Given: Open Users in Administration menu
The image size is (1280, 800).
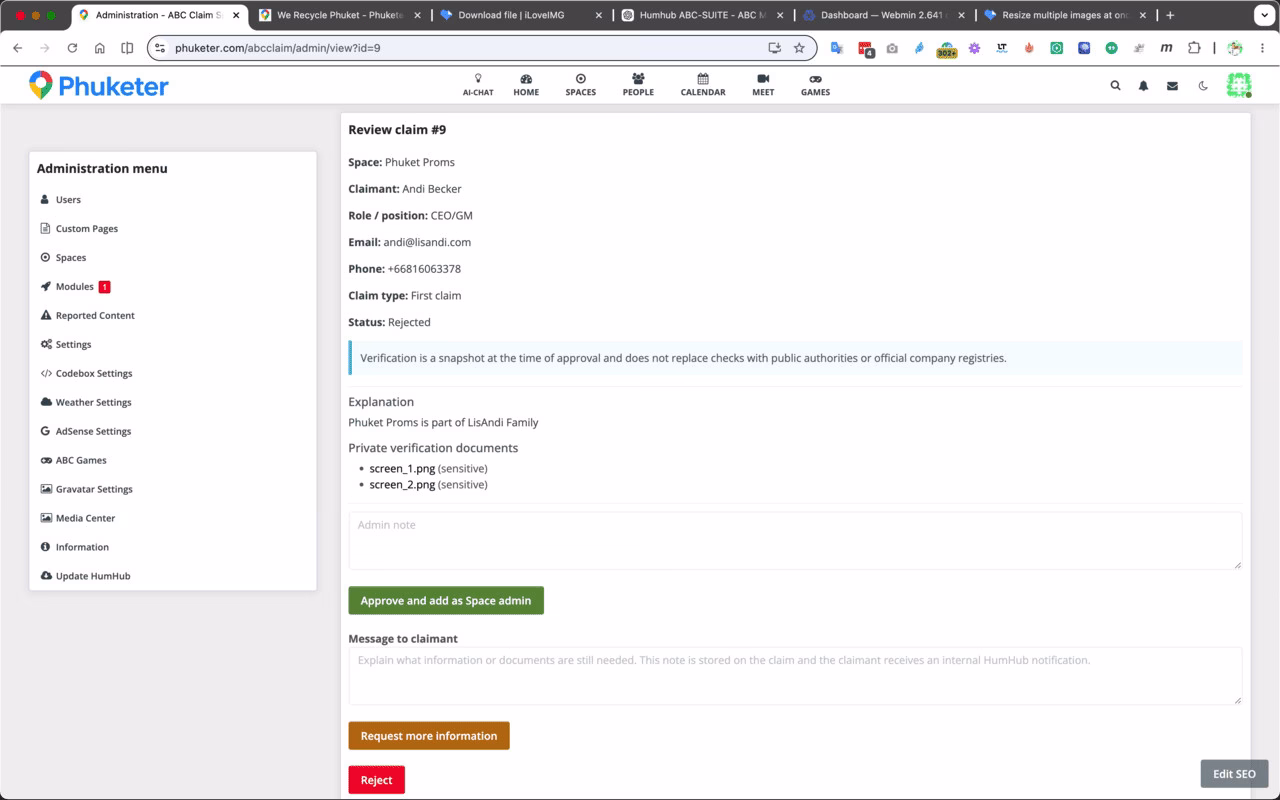Looking at the screenshot, I should point(68,200).
